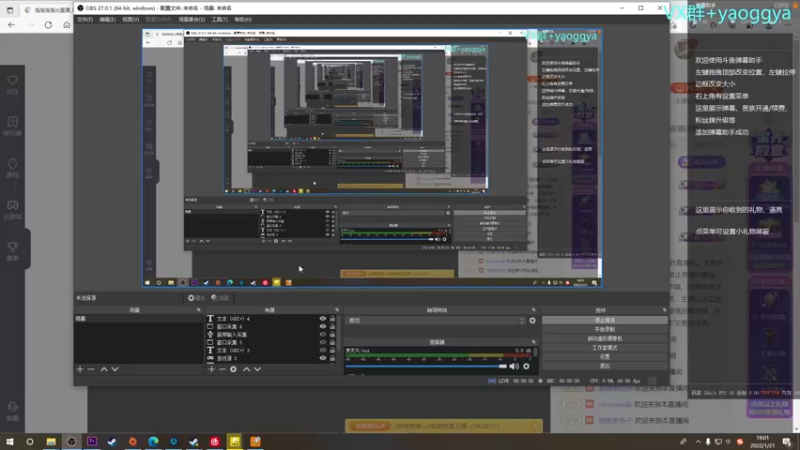This screenshot has width=800, height=450.
Task: Pop out the 转场特效 dock panel icon
Action: pos(534,310)
